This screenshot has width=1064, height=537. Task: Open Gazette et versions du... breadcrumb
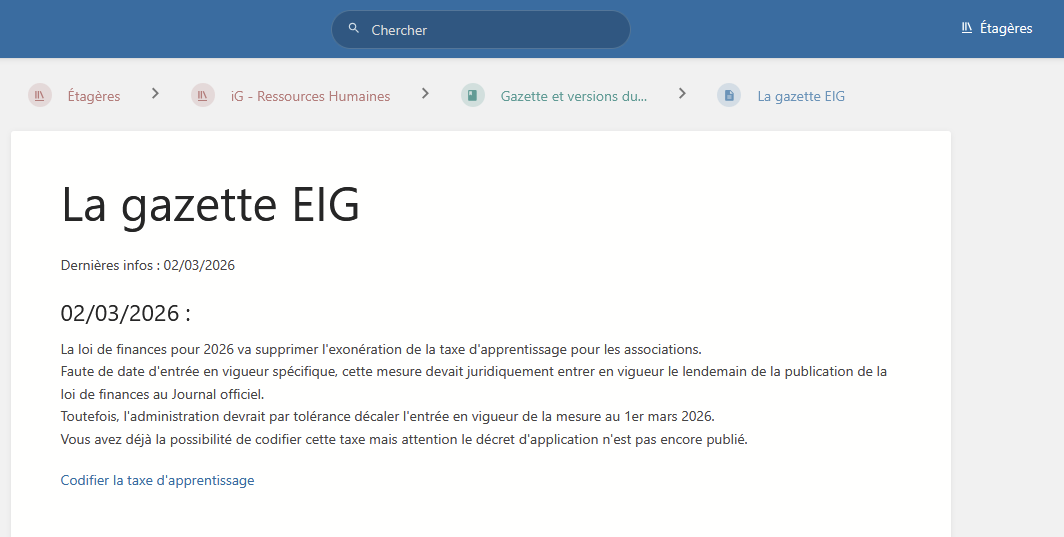pos(573,96)
